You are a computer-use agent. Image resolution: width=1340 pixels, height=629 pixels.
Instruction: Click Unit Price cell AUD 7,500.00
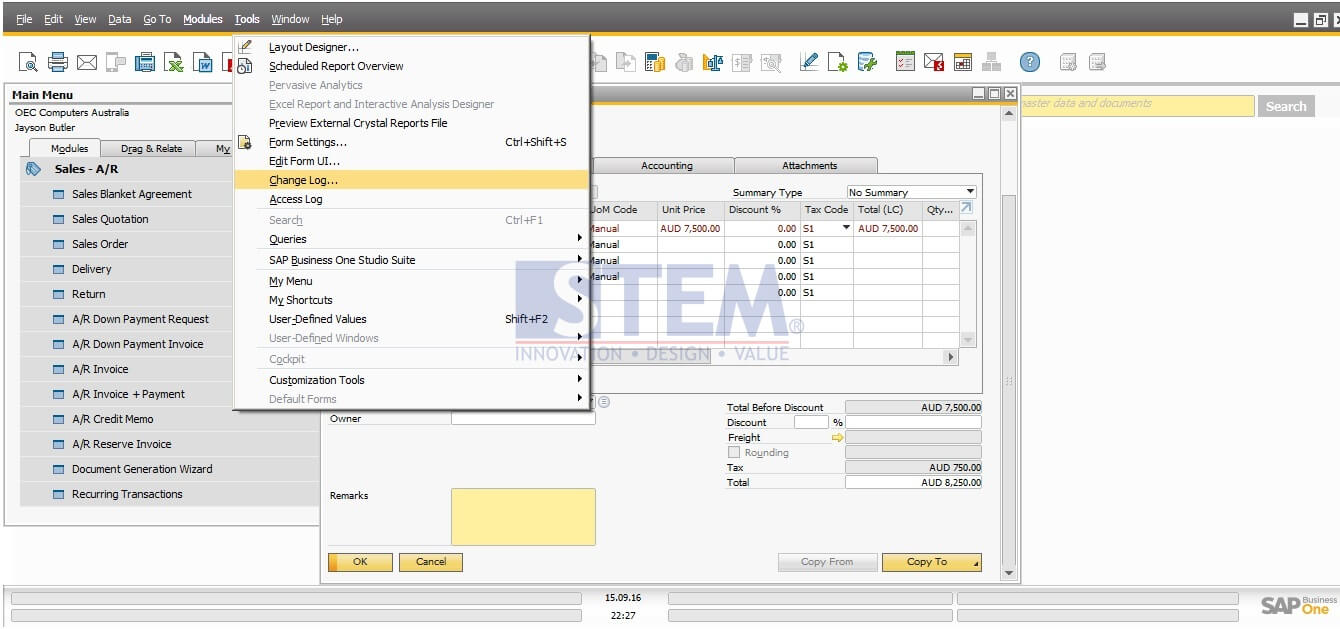coord(690,228)
